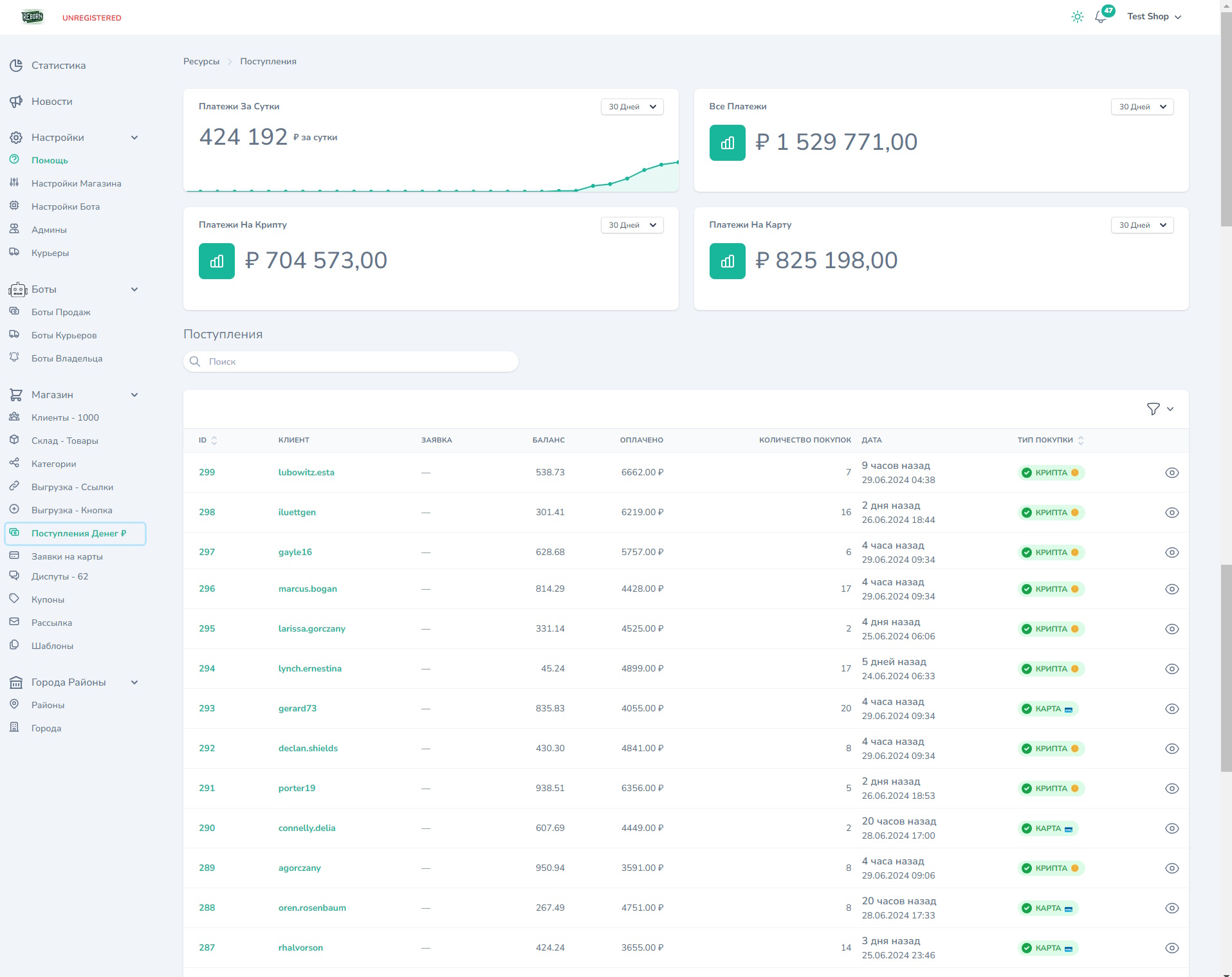The height and width of the screenshot is (977, 1232).
Task: Focus the Поиск search field
Action: [360, 361]
